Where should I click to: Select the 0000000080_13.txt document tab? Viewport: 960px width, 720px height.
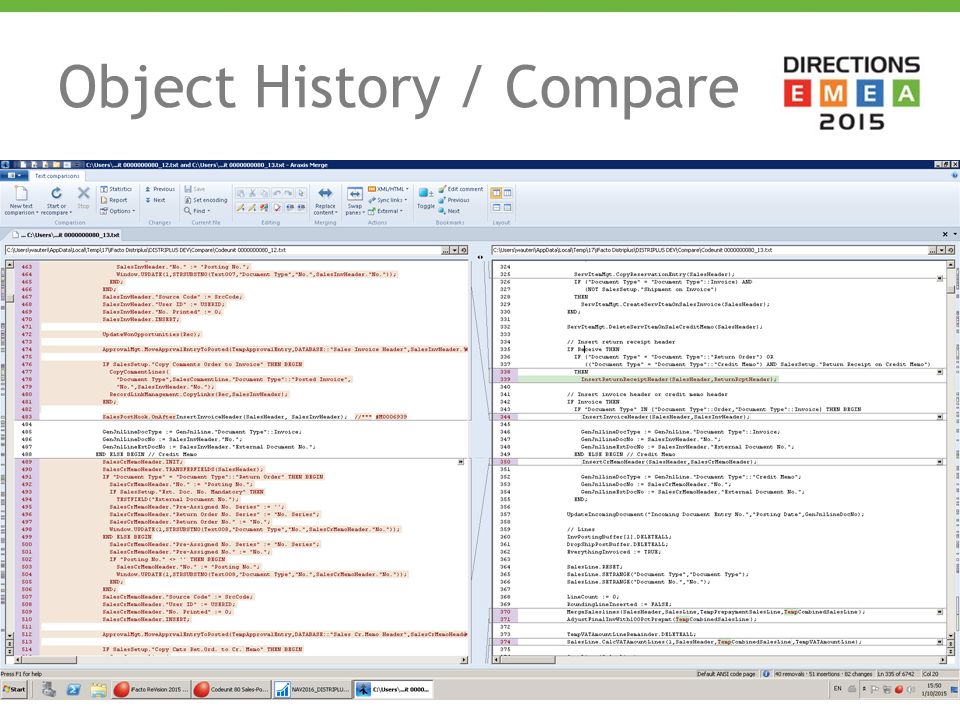point(66,235)
